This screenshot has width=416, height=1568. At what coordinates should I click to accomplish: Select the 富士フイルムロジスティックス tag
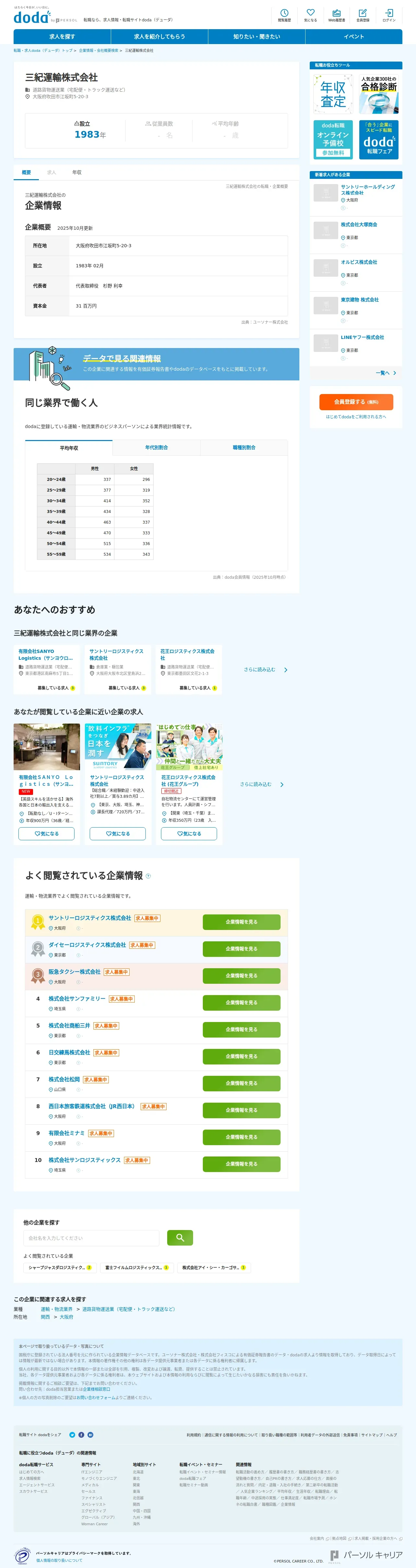[137, 1267]
